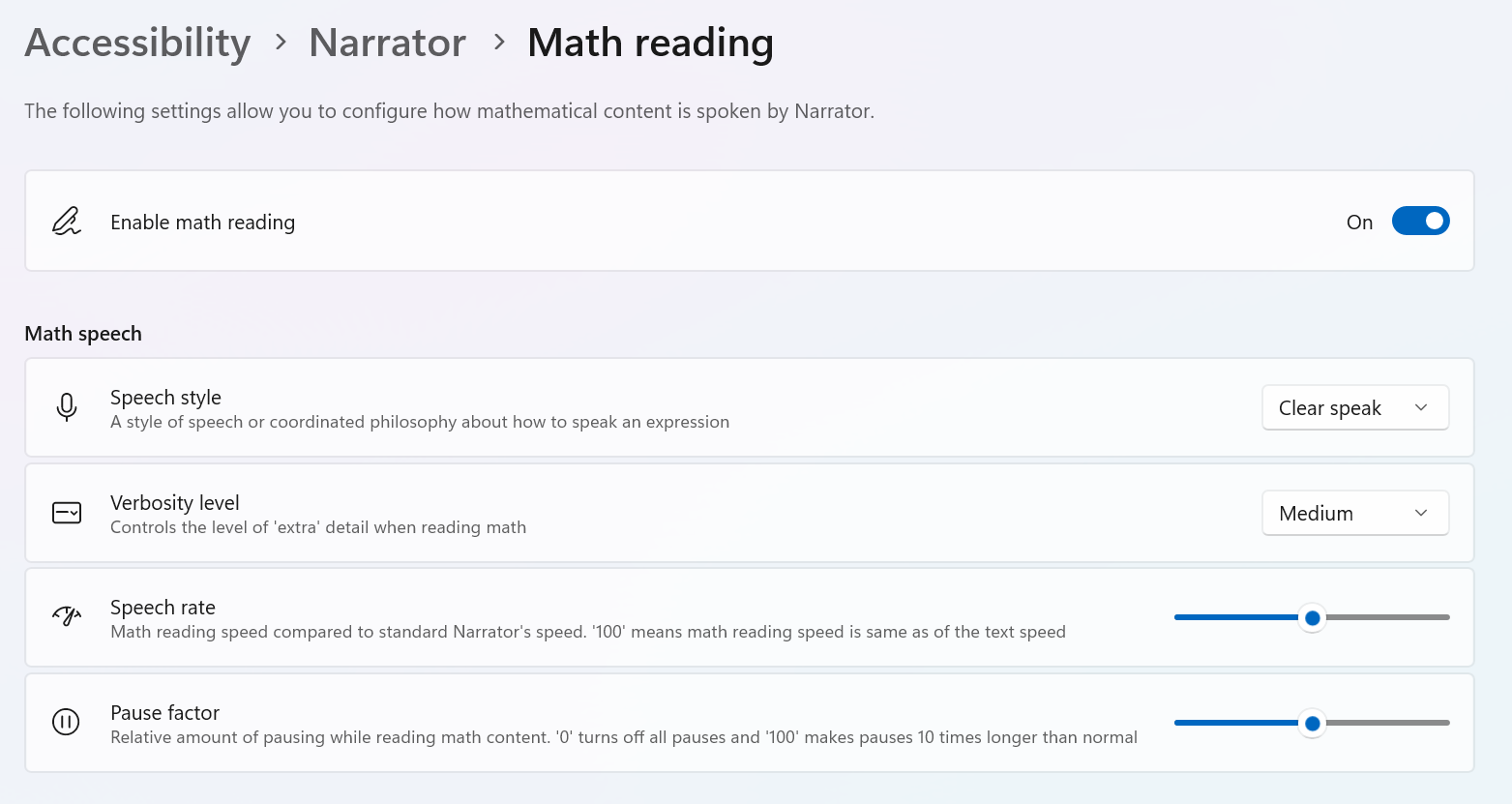Click the Pause factor pause icon
This screenshot has width=1512, height=804.
tap(66, 722)
